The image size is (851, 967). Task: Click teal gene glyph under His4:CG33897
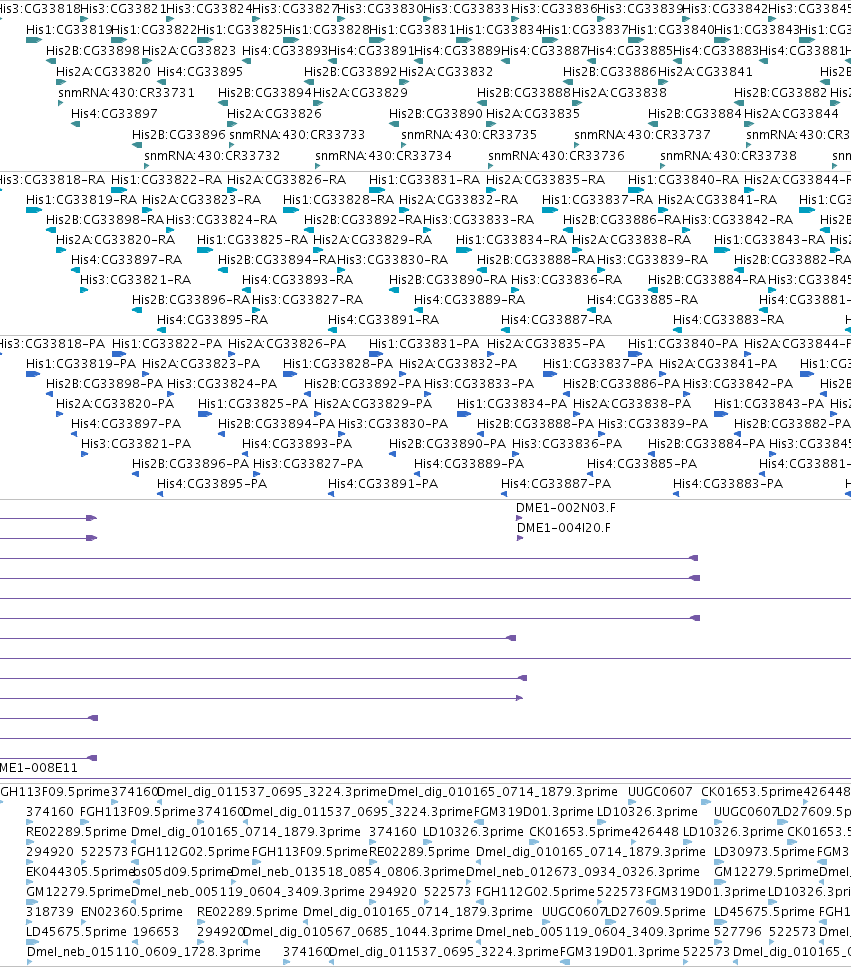[75, 124]
